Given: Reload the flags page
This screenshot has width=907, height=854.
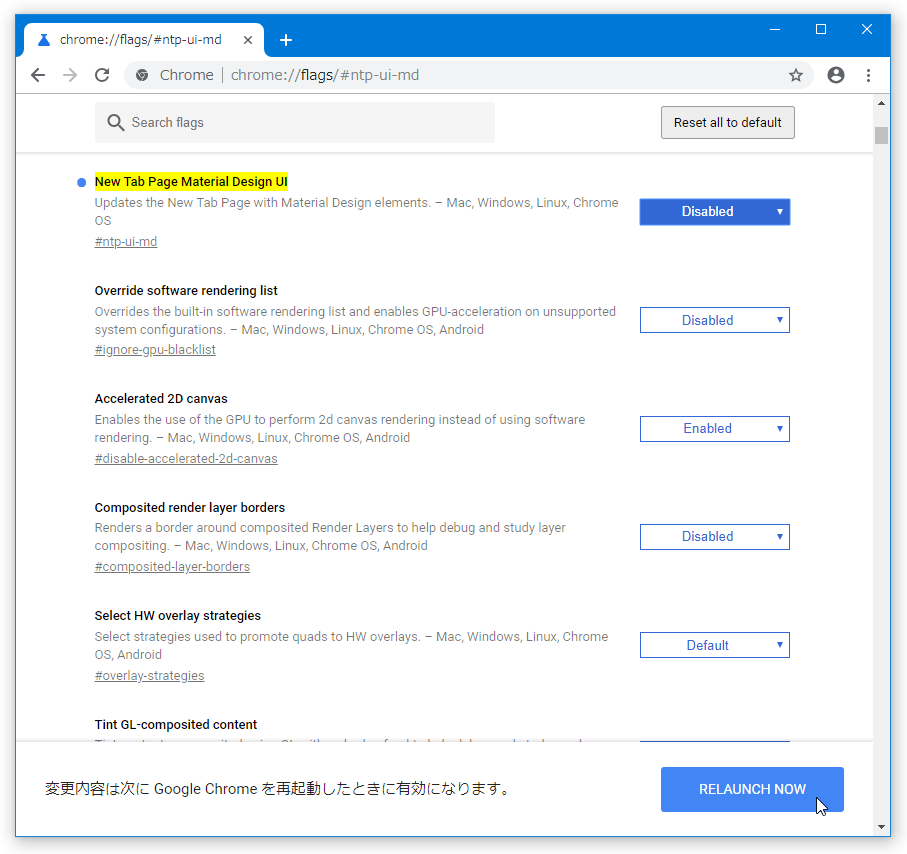Looking at the screenshot, I should tap(102, 75).
